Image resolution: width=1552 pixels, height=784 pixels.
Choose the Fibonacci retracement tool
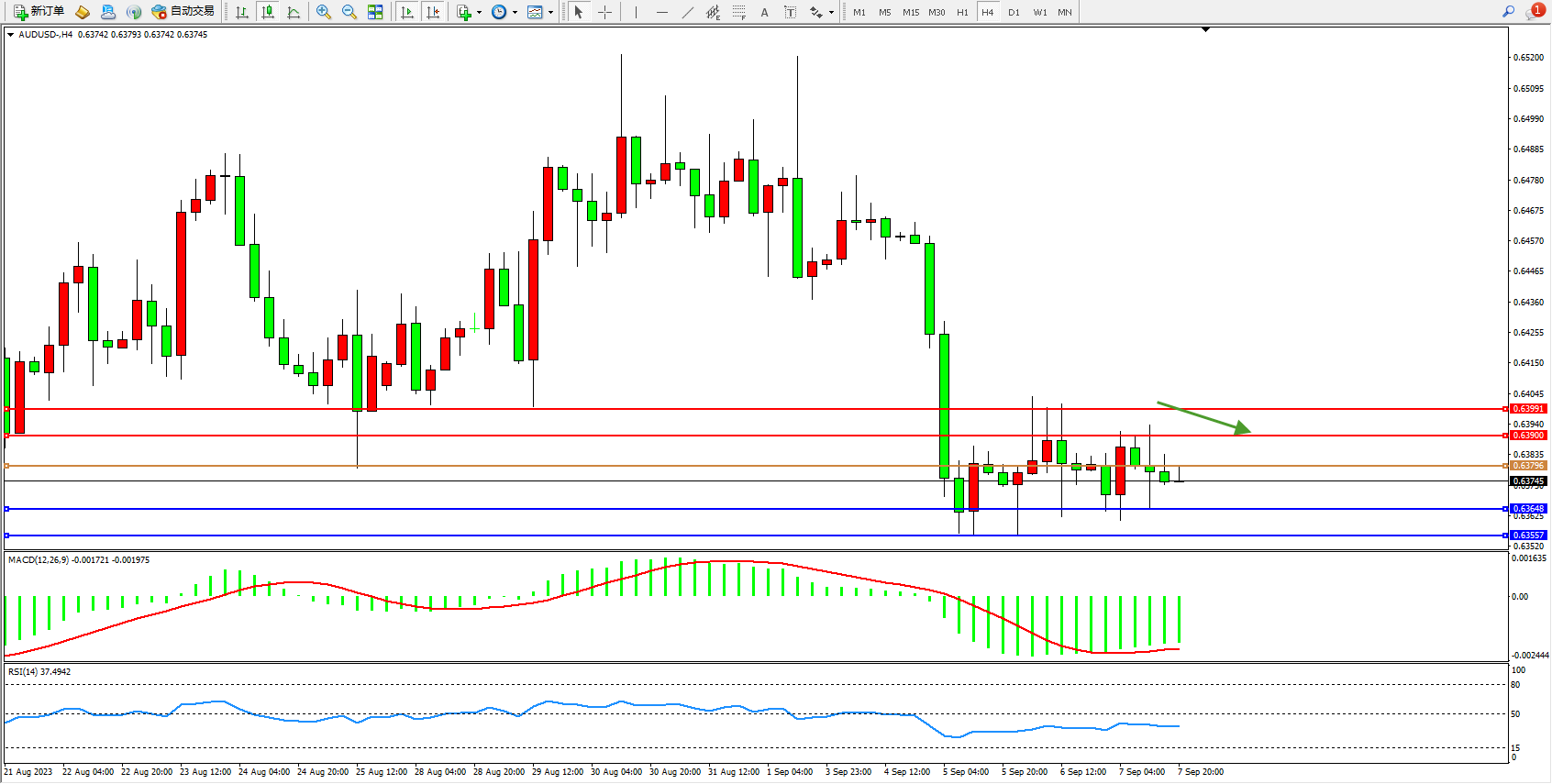pos(738,12)
